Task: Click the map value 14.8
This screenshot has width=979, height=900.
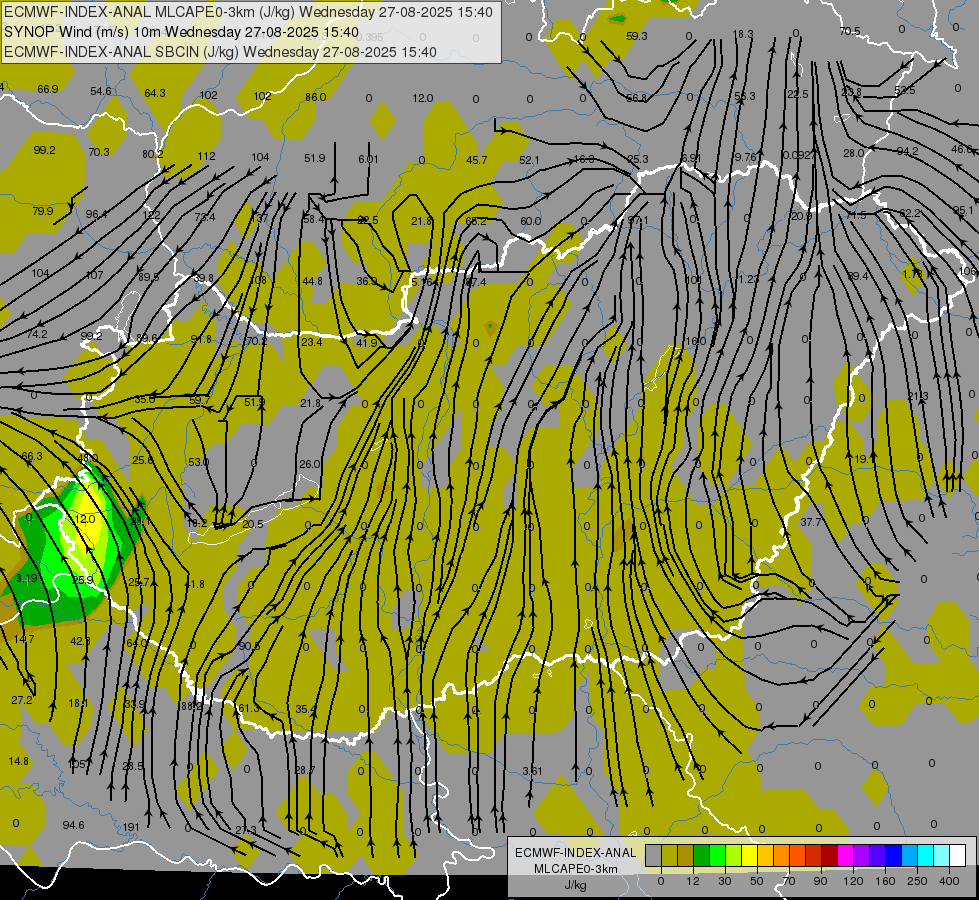Action: (19, 761)
